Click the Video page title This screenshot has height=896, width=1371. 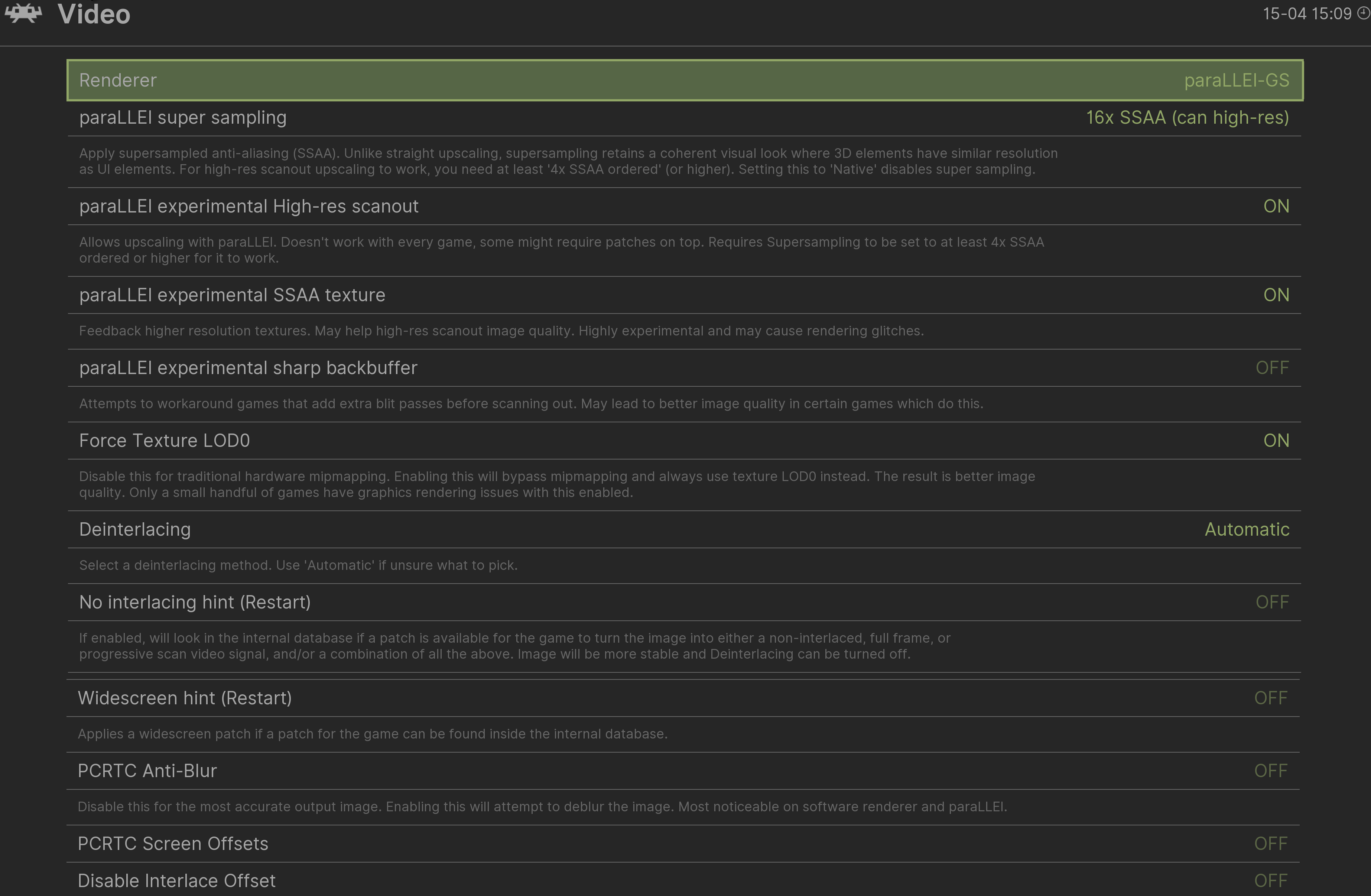click(94, 14)
